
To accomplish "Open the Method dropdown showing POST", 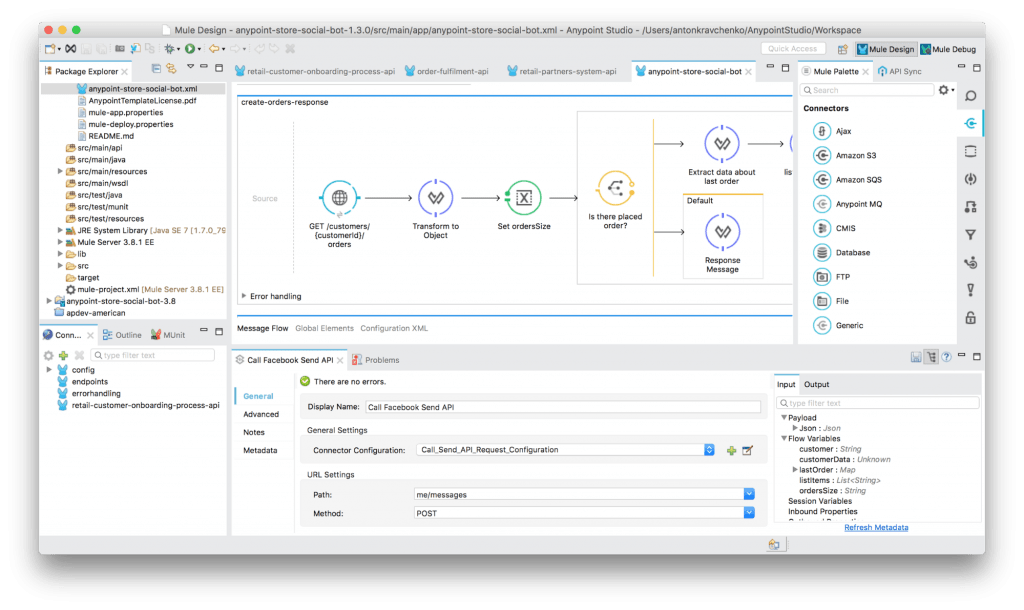I will pos(750,512).
